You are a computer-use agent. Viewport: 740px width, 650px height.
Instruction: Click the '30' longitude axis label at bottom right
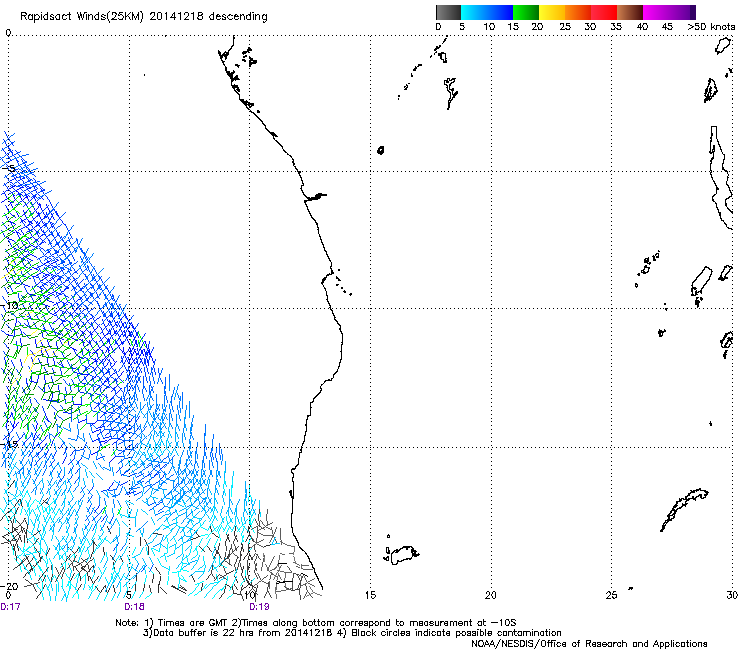pyautogui.click(x=732, y=595)
